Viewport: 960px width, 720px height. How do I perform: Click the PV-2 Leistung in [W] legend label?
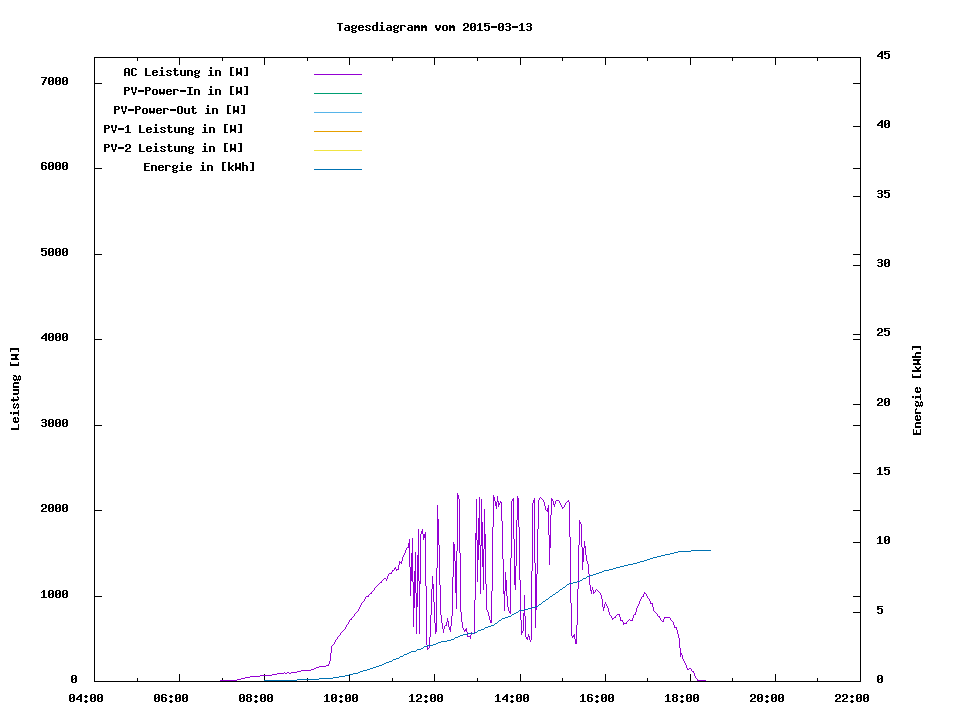[173, 148]
